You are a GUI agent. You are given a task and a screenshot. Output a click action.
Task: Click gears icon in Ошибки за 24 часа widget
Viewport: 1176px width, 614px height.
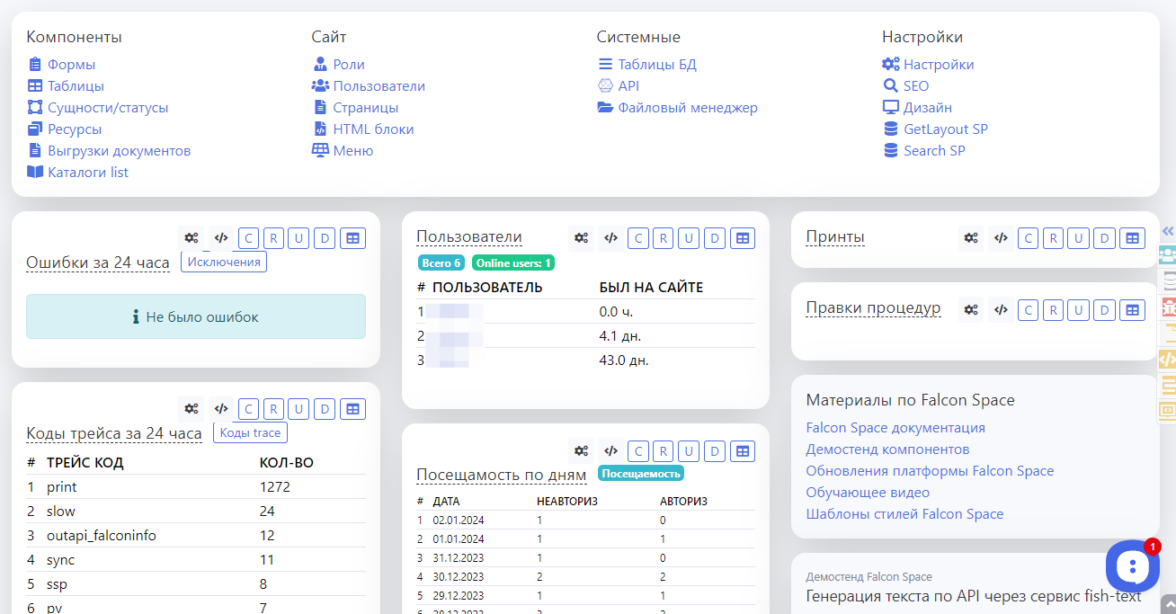click(191, 238)
